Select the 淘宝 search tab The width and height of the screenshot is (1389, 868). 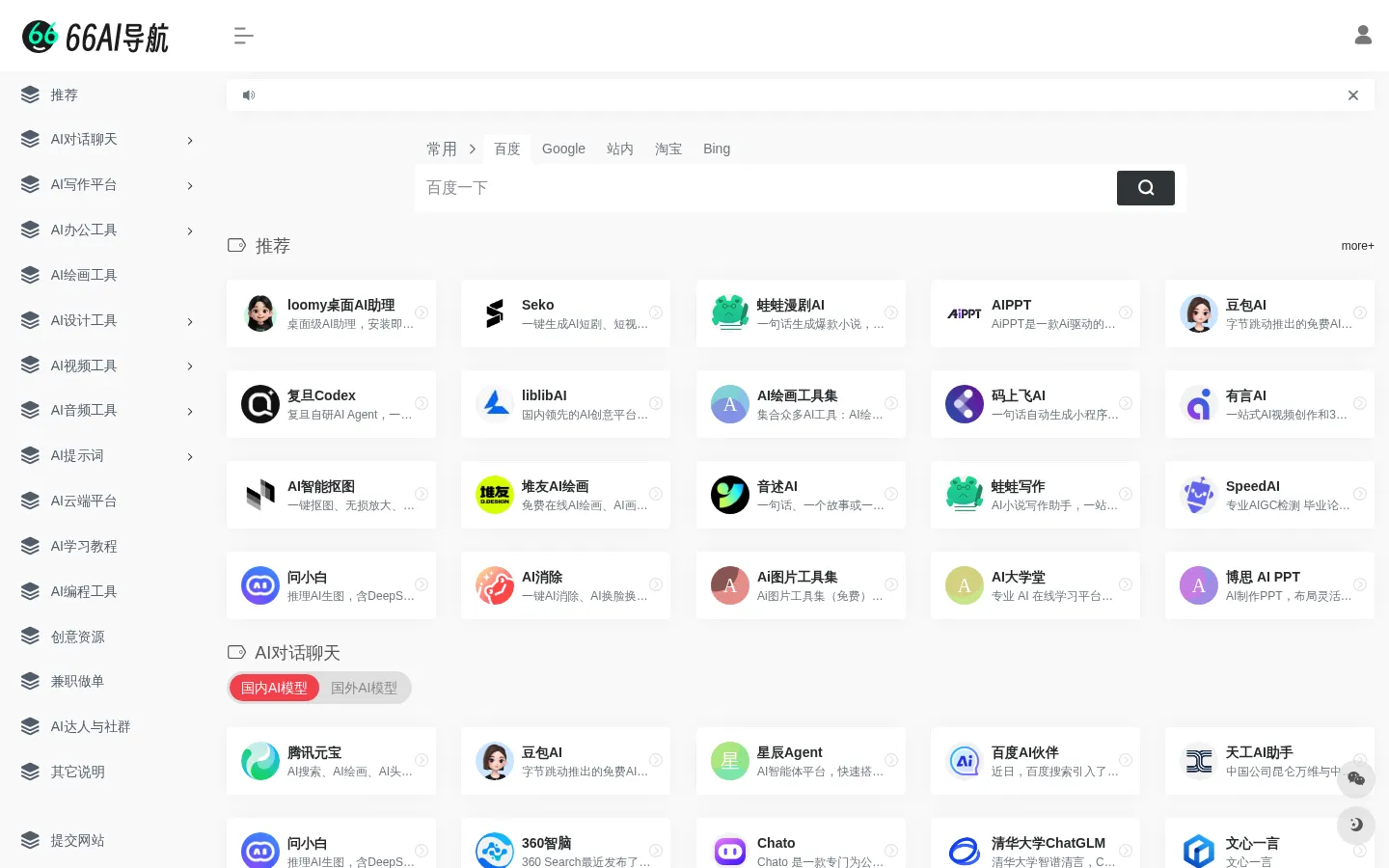tap(668, 149)
